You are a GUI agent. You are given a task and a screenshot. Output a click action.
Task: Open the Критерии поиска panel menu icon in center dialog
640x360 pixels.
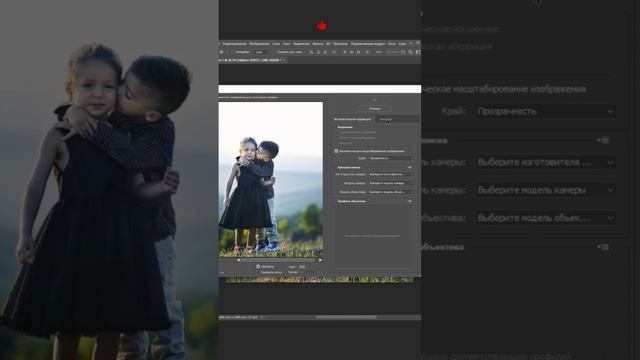[409, 167]
